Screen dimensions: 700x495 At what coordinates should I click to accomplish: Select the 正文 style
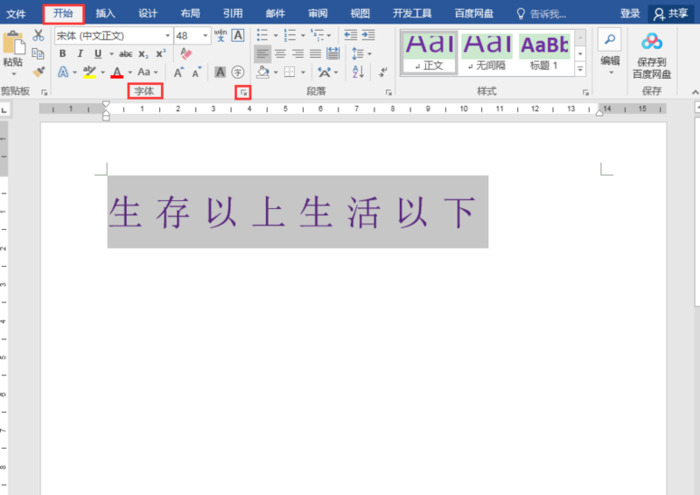click(429, 52)
